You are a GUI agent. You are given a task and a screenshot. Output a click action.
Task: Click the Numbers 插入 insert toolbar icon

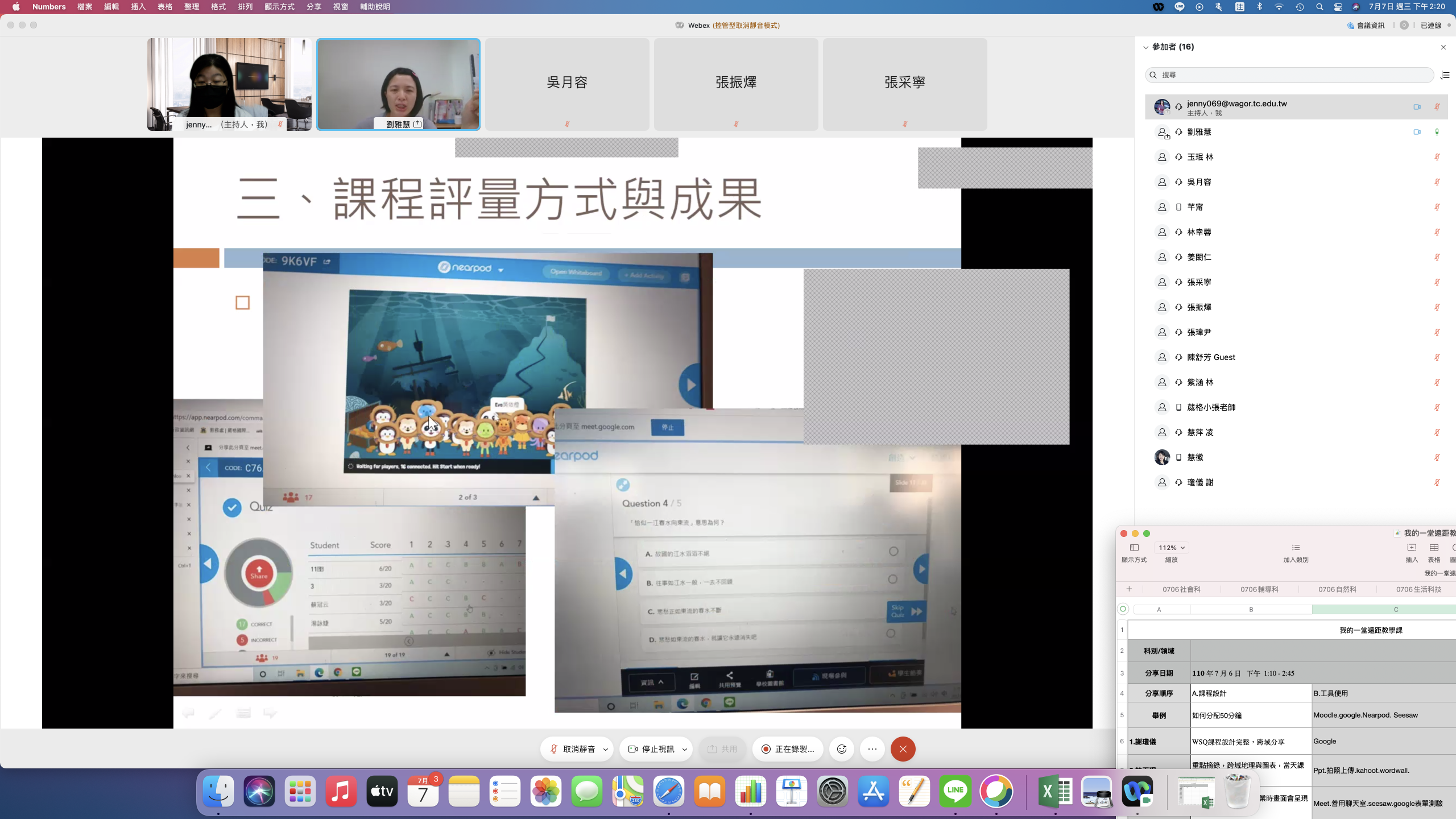tap(1412, 548)
